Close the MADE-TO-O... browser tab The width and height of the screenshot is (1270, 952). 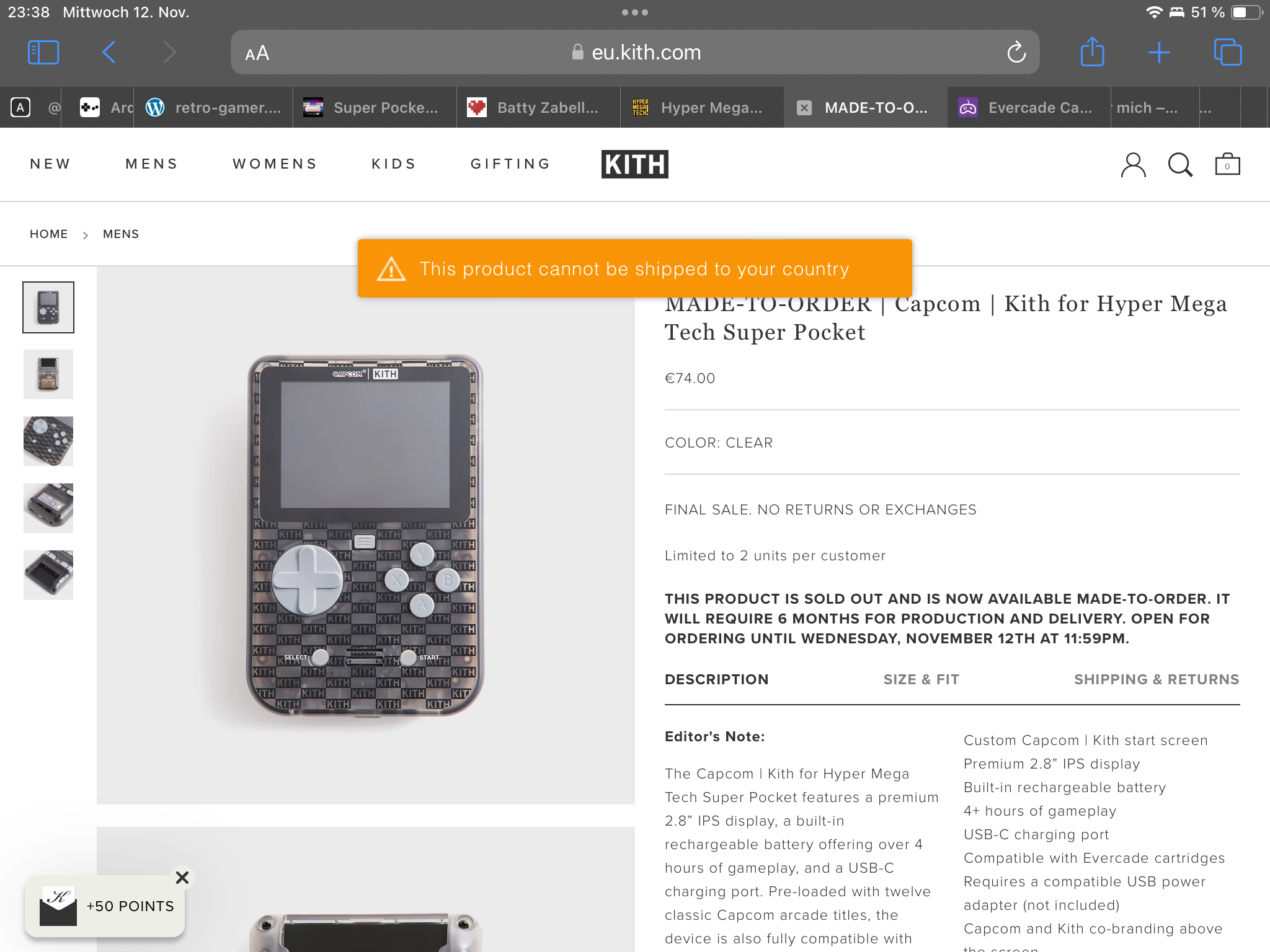(804, 108)
